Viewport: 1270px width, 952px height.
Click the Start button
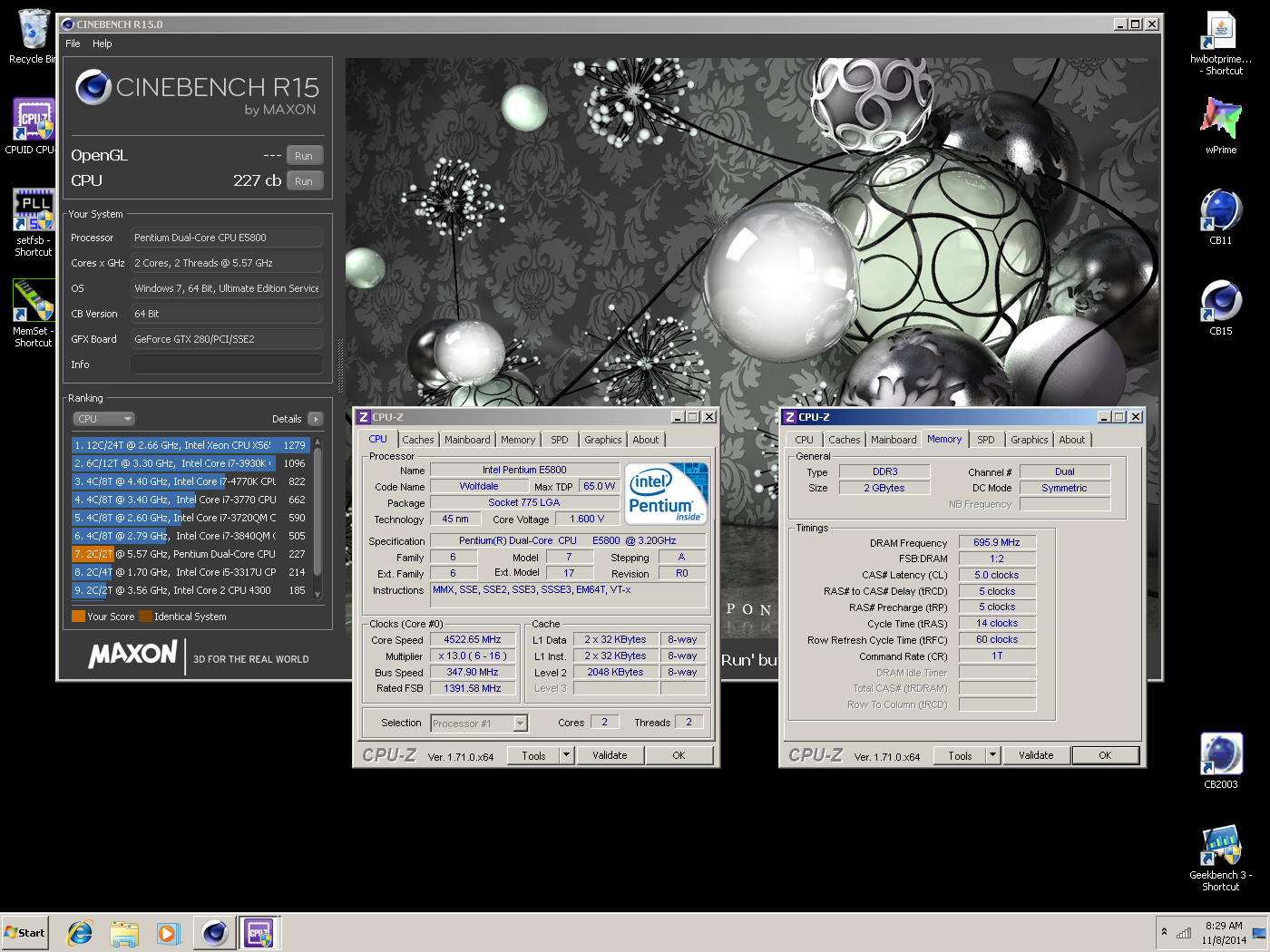coord(24,933)
